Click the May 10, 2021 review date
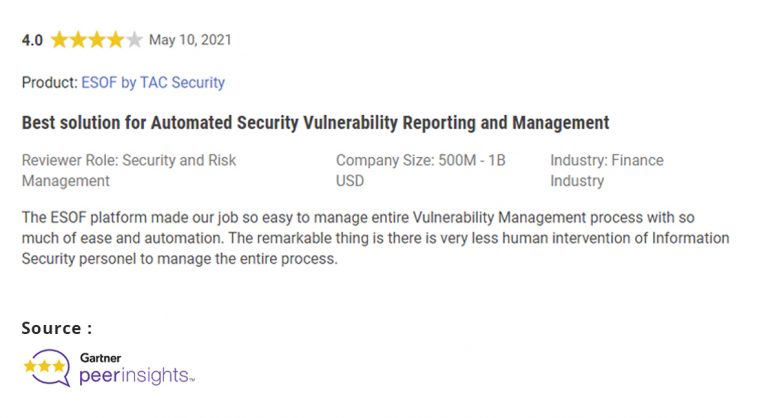 click(x=190, y=40)
